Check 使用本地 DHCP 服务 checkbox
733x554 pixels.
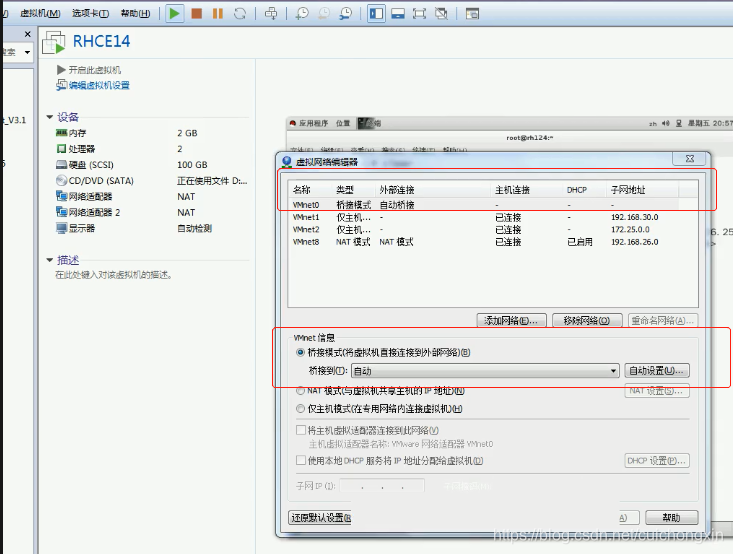click(x=301, y=460)
